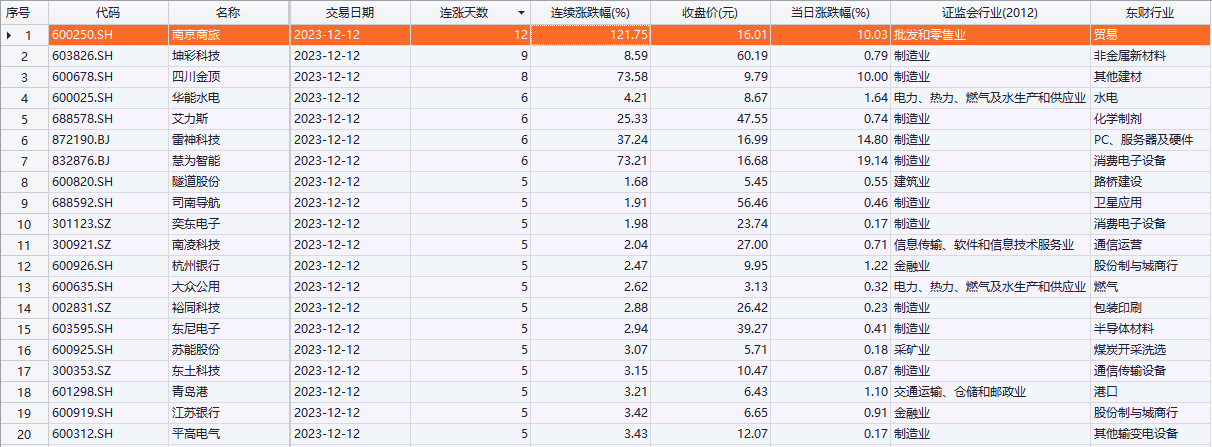
Task: Sort by the 代码 column header
Action: (108, 13)
